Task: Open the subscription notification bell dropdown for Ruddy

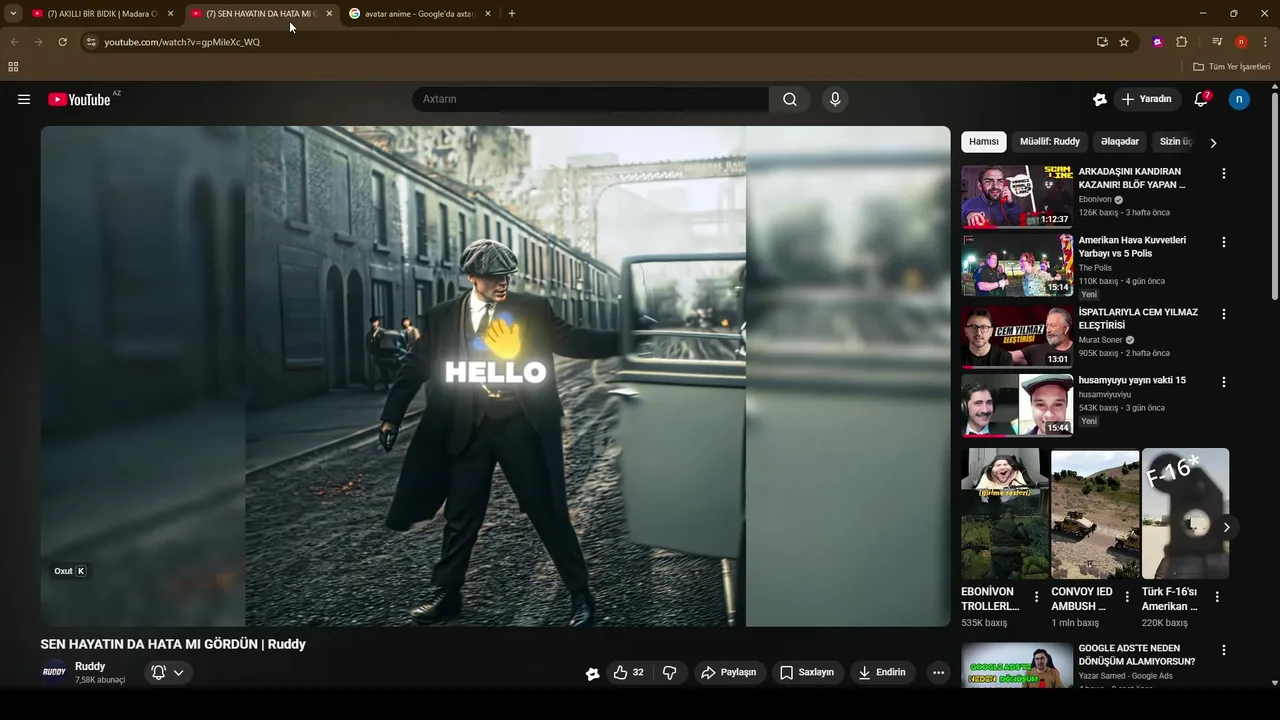Action: 167,672
